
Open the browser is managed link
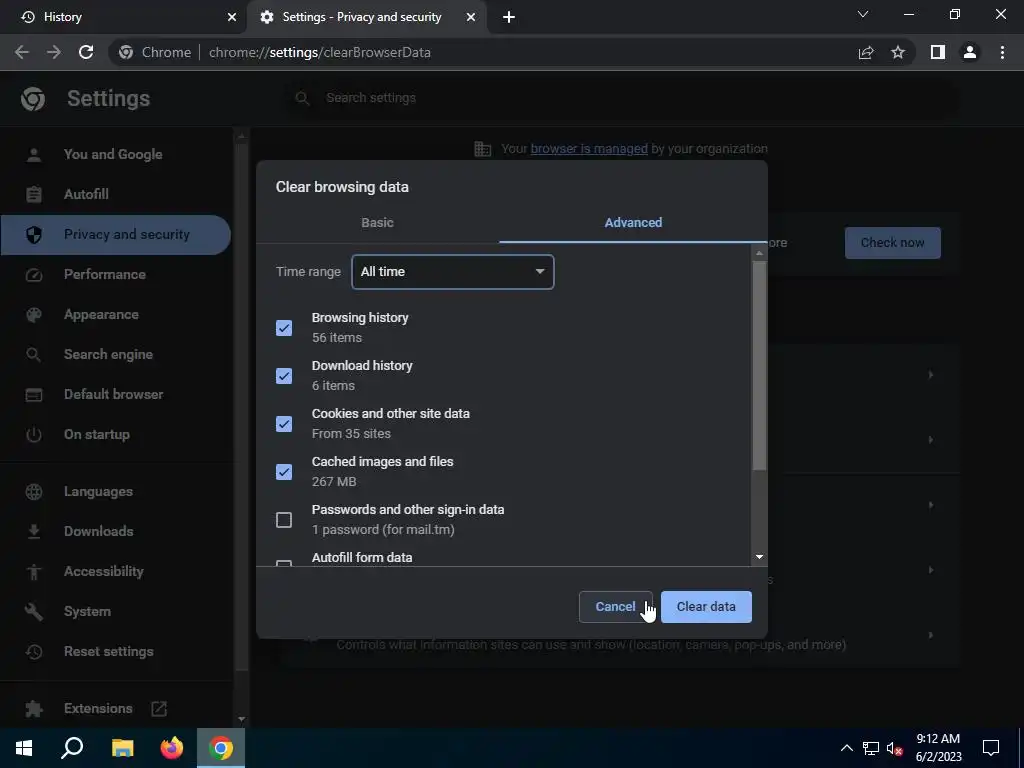[588, 149]
